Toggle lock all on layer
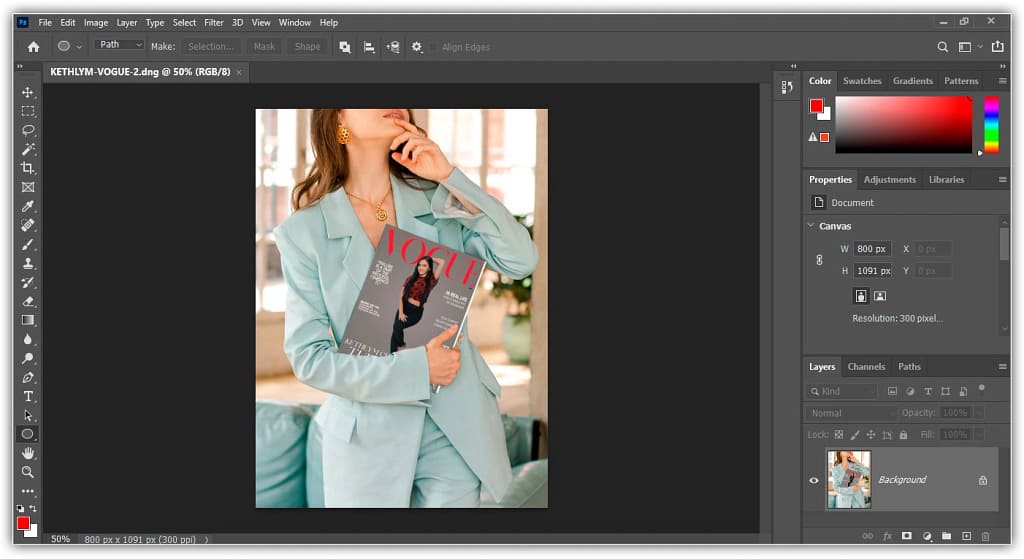 pos(903,434)
